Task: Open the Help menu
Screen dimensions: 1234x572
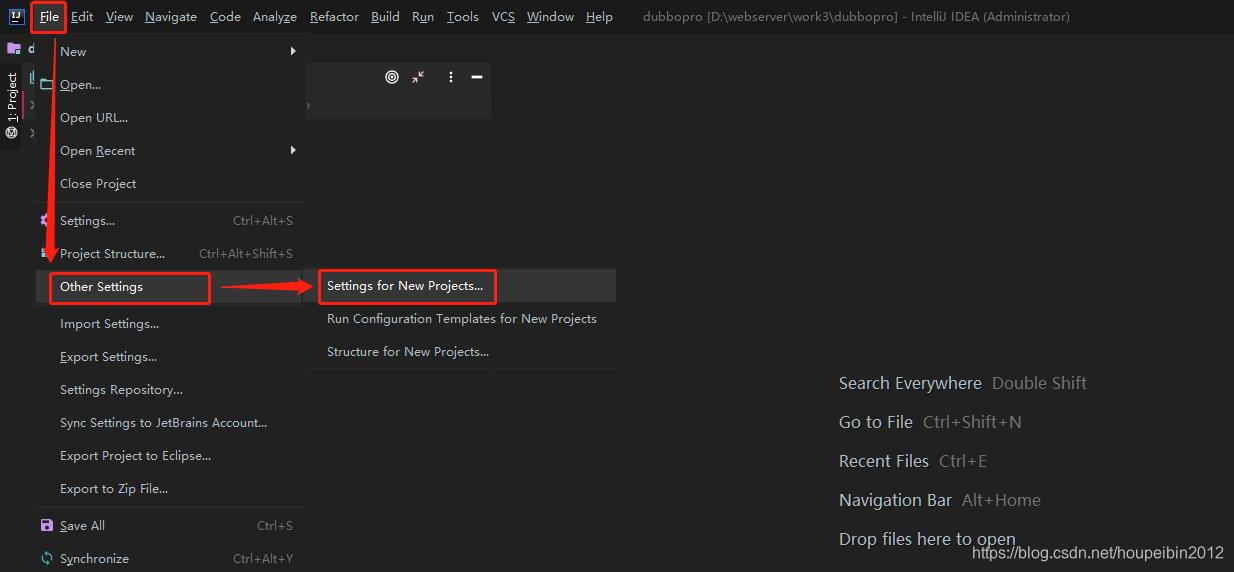Action: 599,17
